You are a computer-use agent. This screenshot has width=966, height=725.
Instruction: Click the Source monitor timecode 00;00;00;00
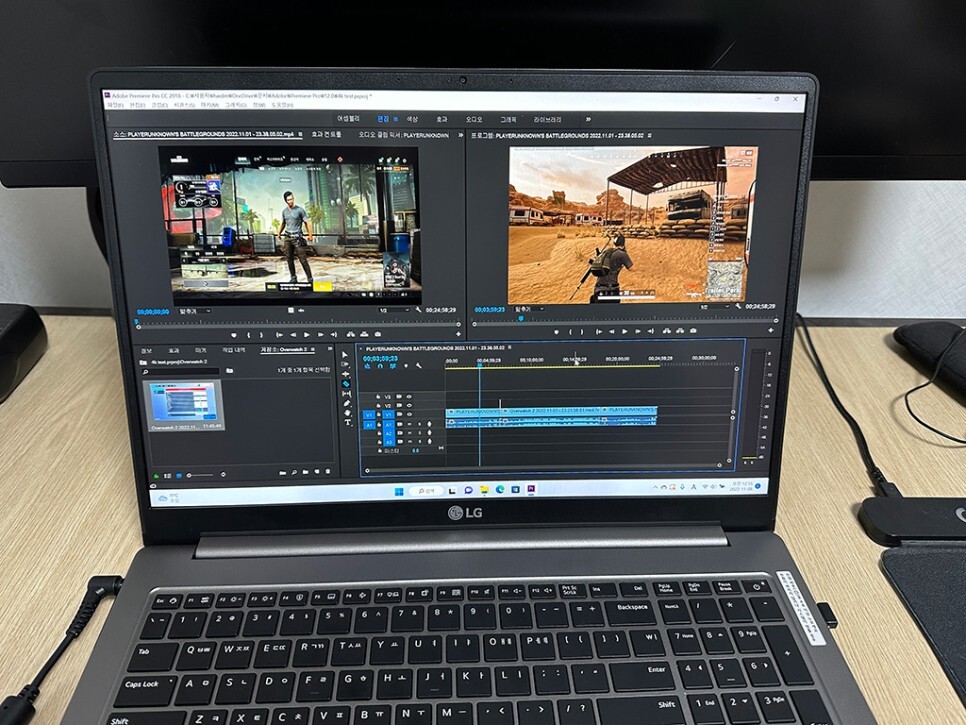[x=153, y=312]
